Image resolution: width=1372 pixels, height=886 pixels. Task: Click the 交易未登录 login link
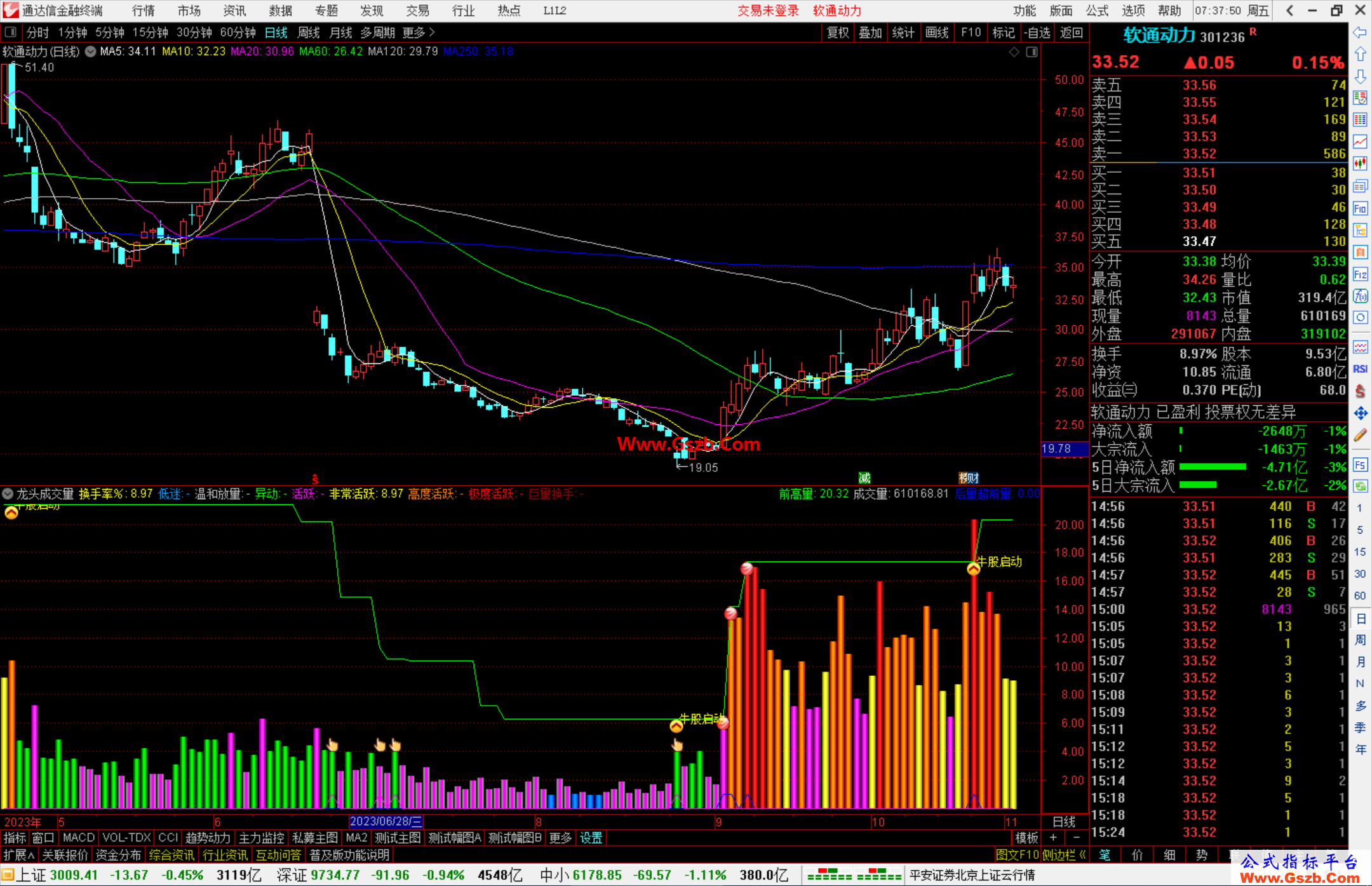coord(768,11)
